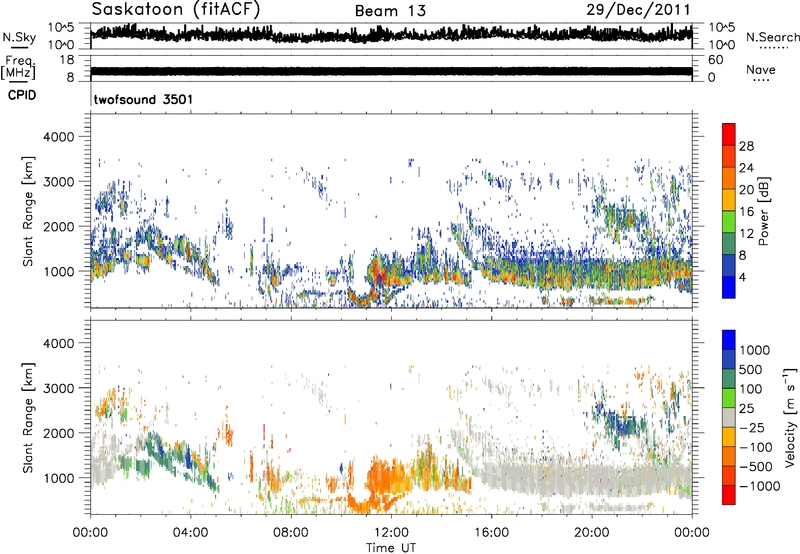Click the '16:00' time tick label

pos(491,533)
